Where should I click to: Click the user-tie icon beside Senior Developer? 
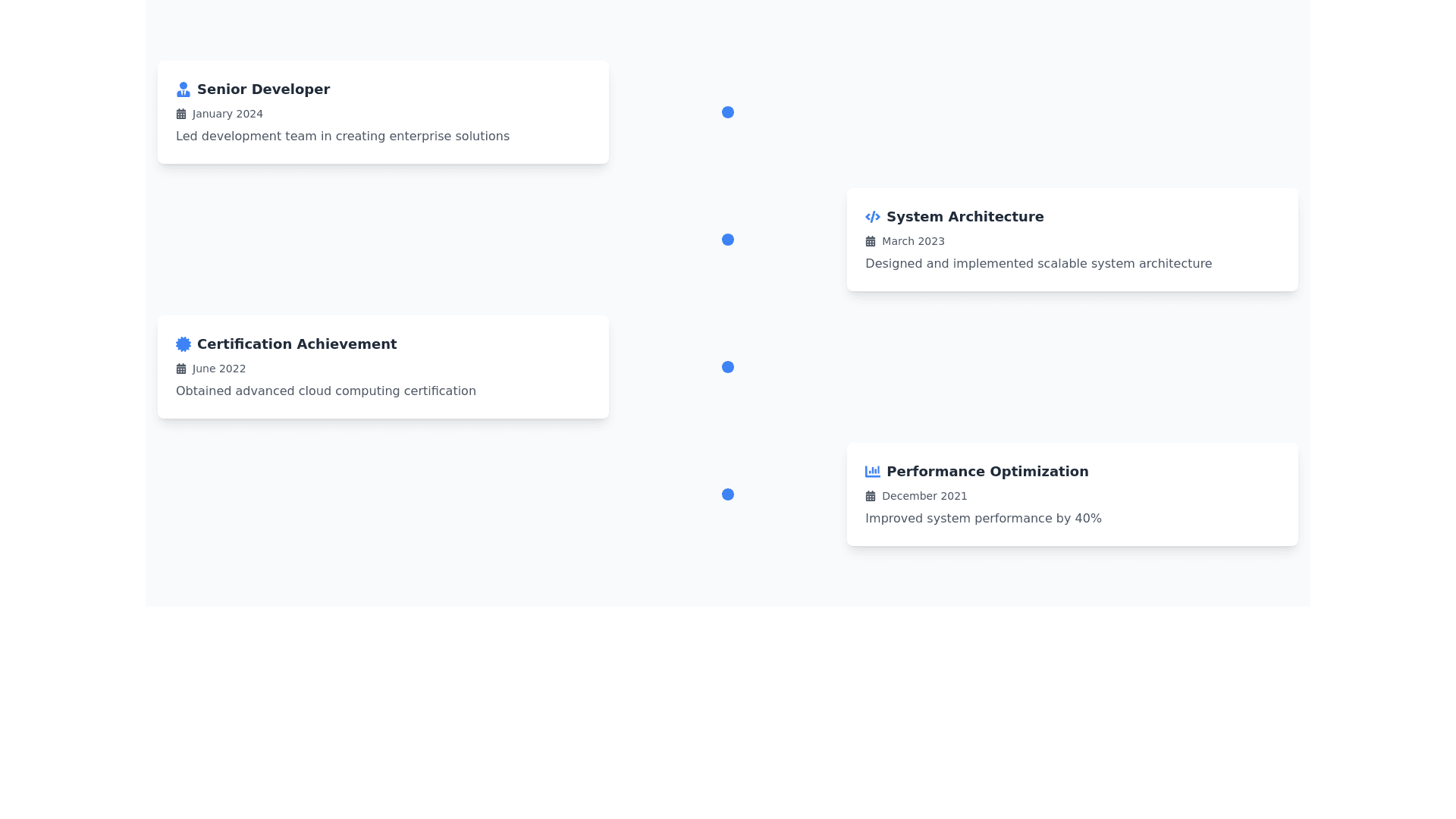[x=183, y=89]
